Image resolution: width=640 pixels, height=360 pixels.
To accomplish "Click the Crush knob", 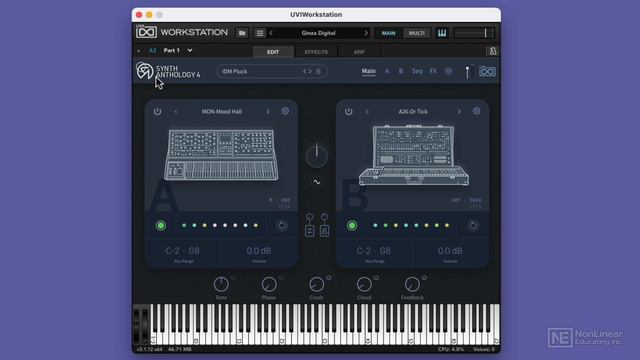I will (316, 284).
